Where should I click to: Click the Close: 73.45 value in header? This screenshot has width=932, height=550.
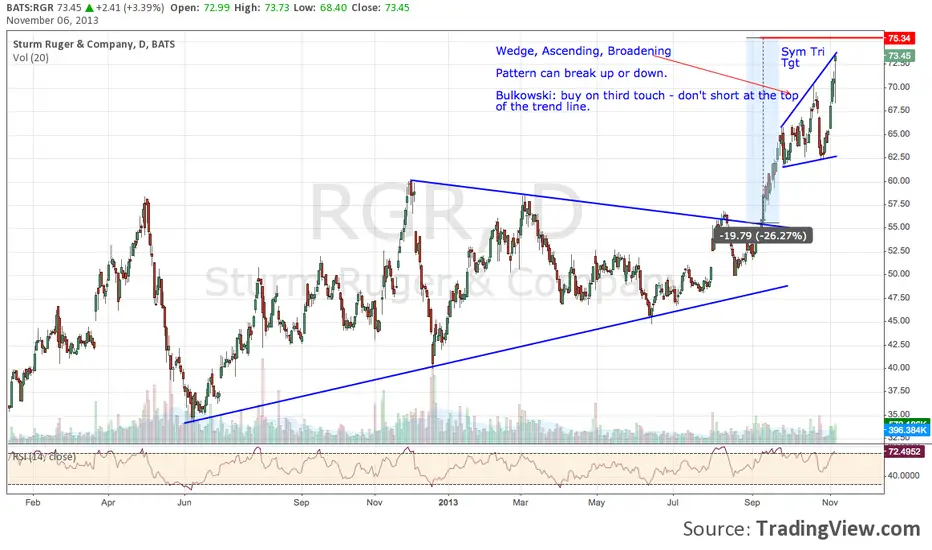pos(380,8)
